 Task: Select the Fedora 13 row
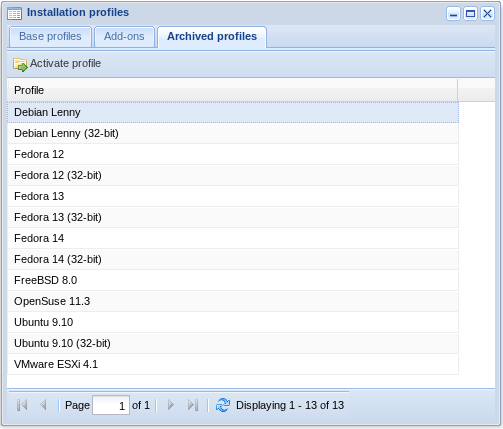pos(233,196)
